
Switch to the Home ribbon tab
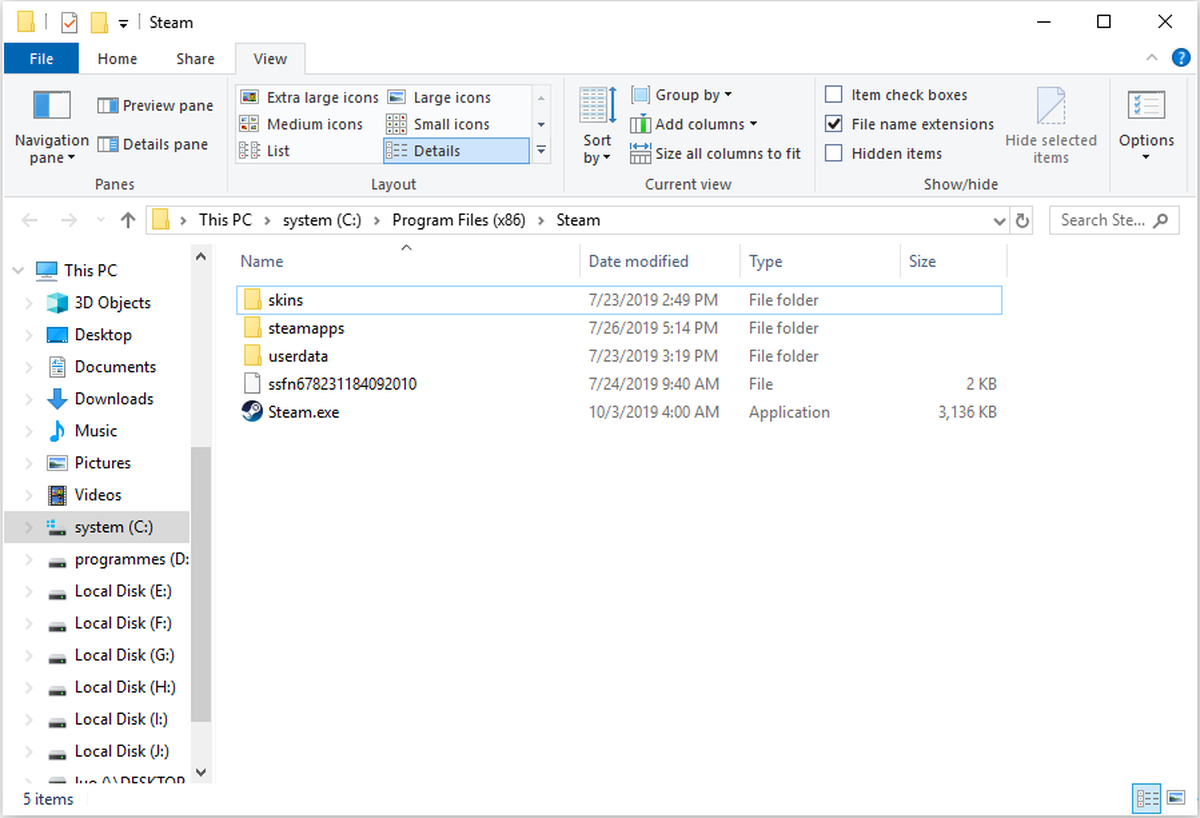point(117,58)
